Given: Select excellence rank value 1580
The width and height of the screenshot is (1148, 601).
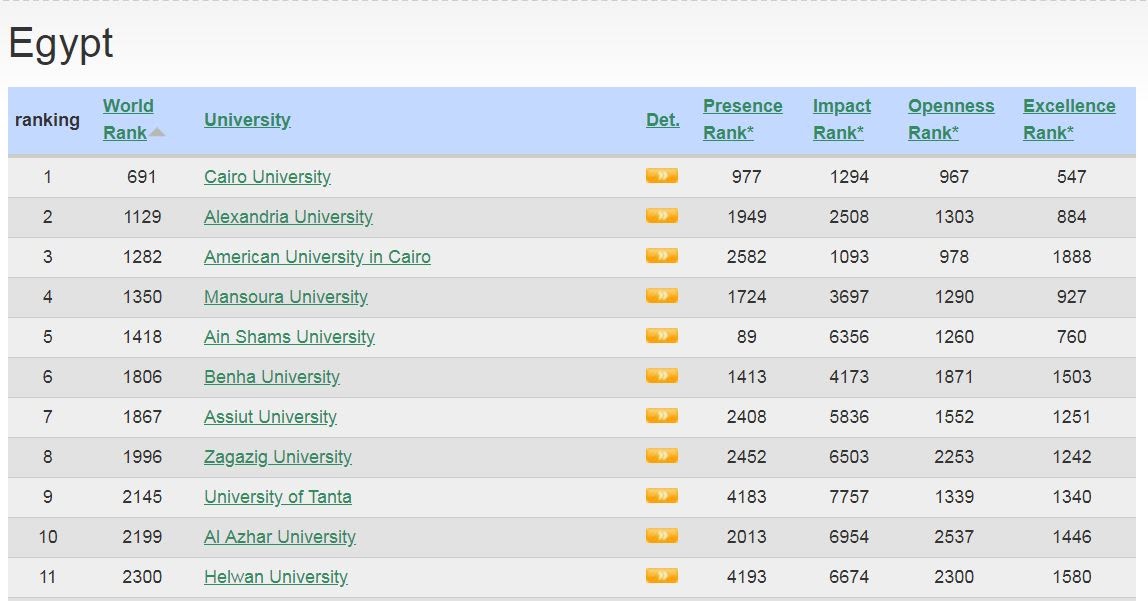Looking at the screenshot, I should pyautogui.click(x=1072, y=577).
